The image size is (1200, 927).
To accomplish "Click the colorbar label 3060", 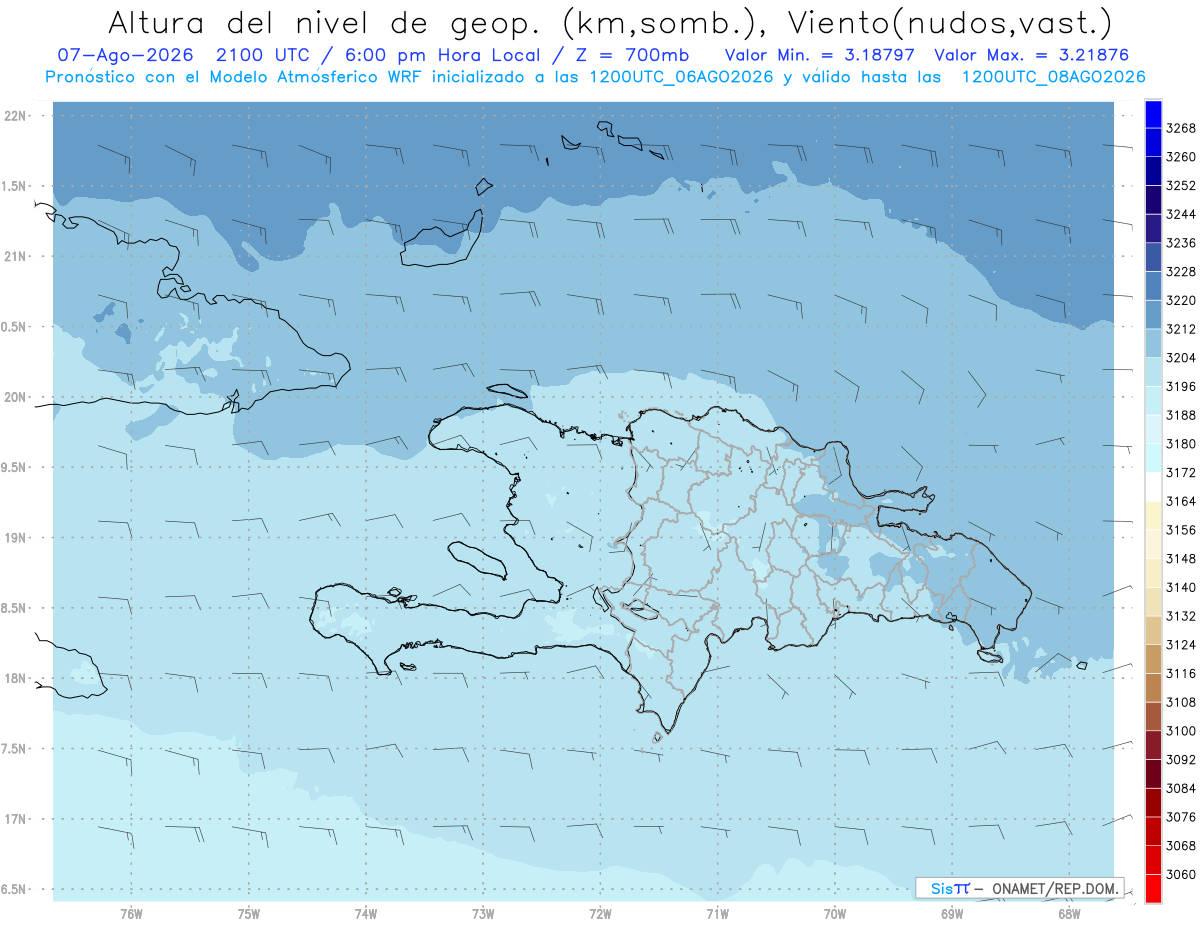I will (1180, 874).
